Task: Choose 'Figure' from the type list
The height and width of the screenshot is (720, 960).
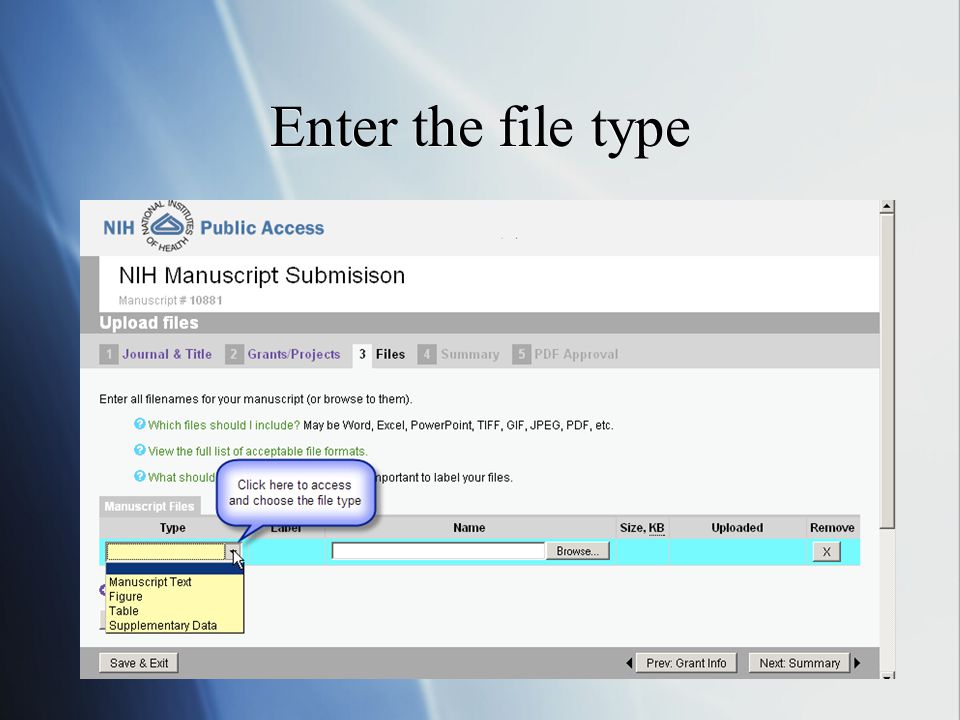Action: (174, 596)
